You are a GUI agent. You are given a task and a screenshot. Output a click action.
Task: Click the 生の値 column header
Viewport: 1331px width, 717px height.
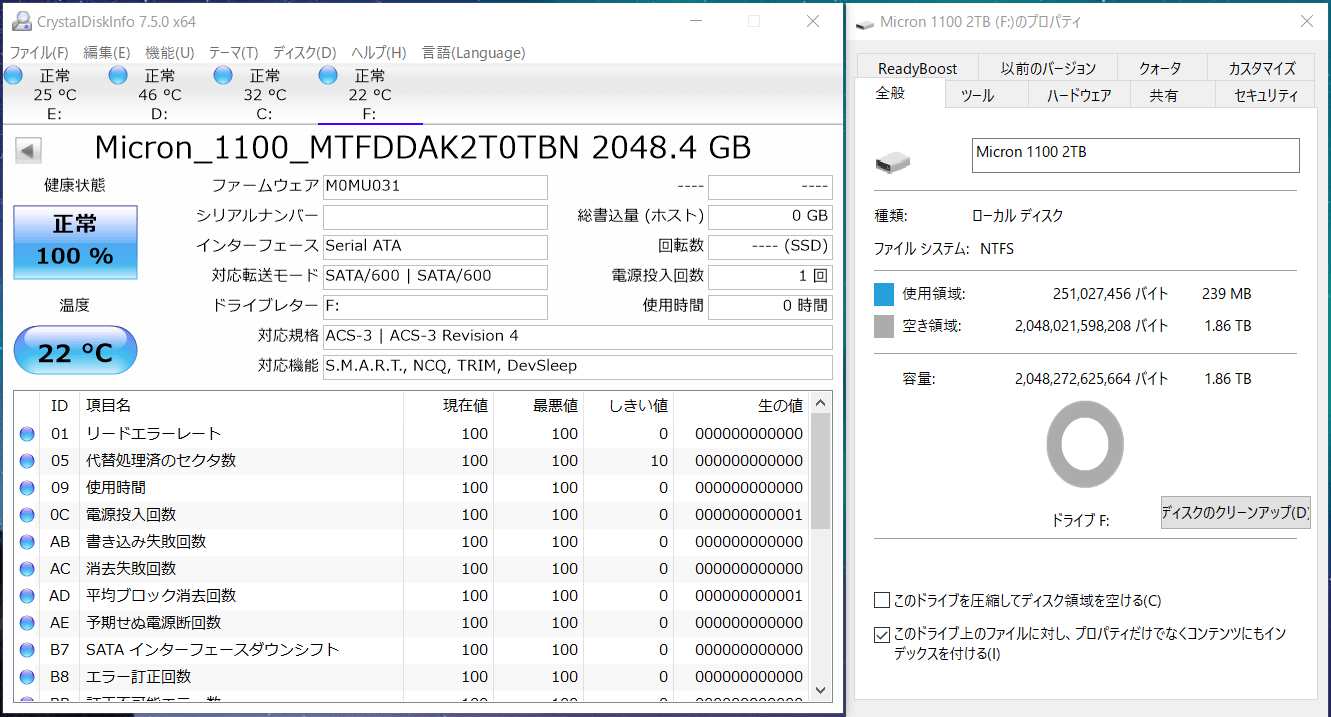coord(741,405)
